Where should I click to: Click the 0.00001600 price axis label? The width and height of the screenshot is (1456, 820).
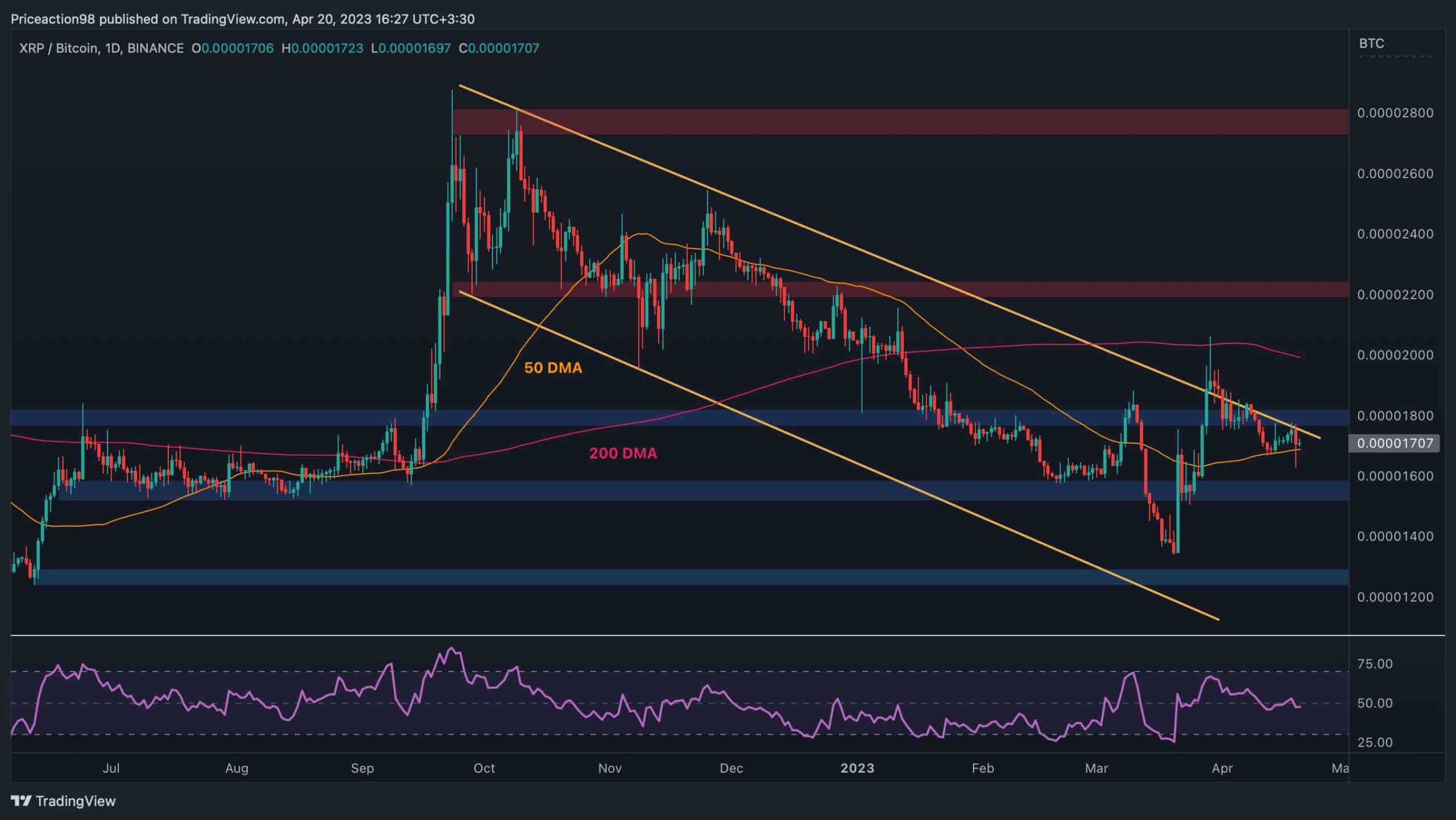1395,476
